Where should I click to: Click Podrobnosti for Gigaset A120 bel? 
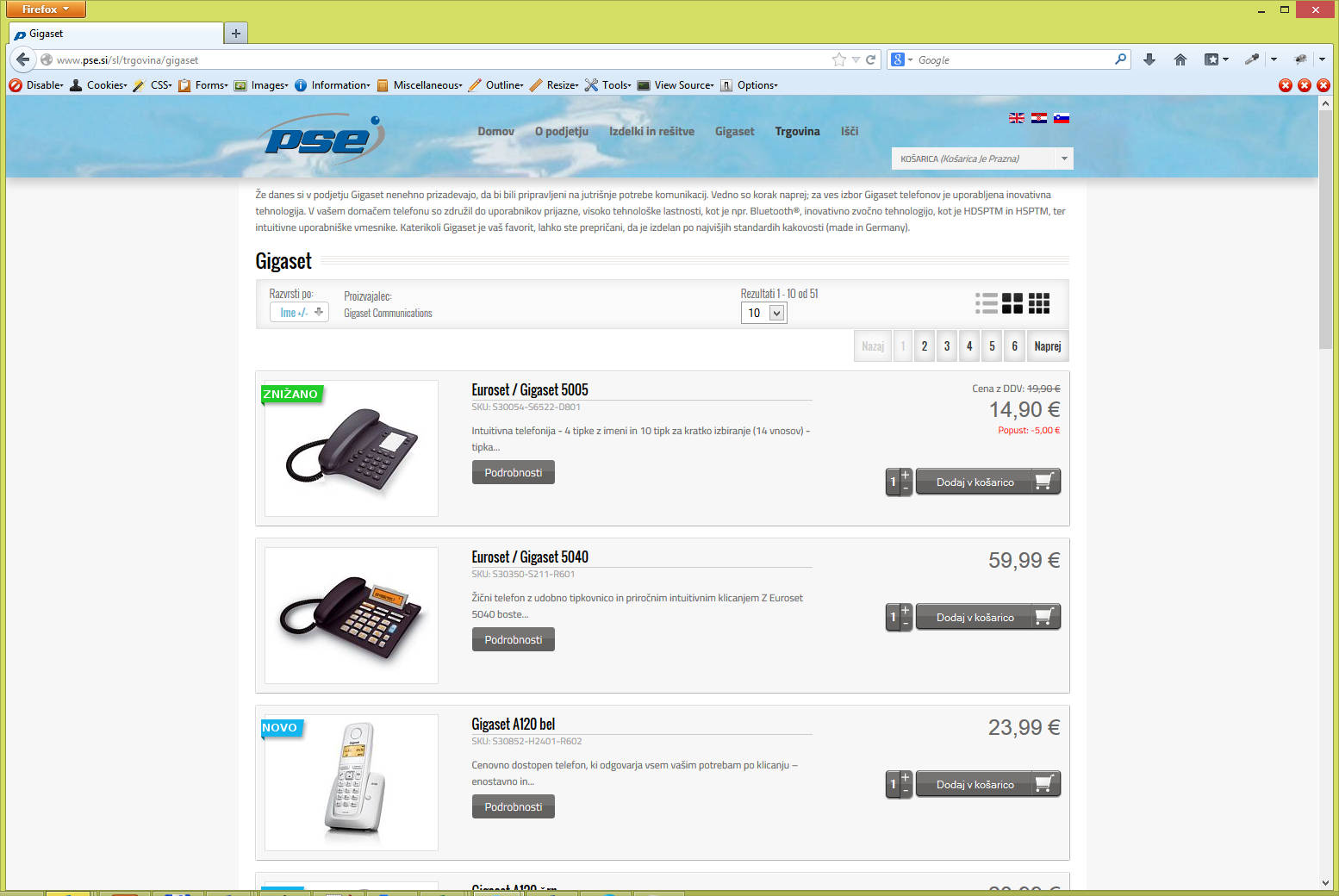coord(514,806)
